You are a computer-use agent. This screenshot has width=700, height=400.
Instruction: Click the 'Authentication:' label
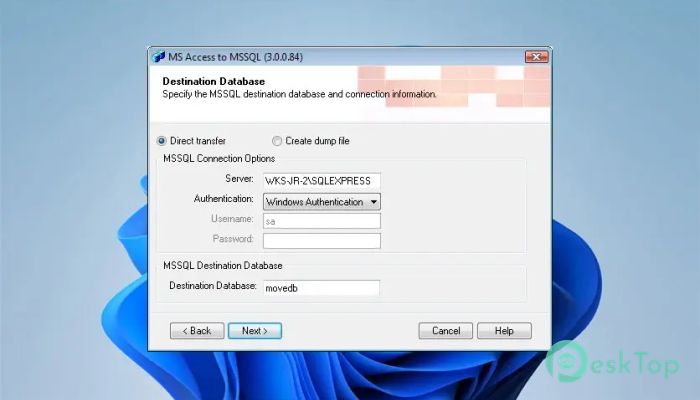tap(224, 199)
